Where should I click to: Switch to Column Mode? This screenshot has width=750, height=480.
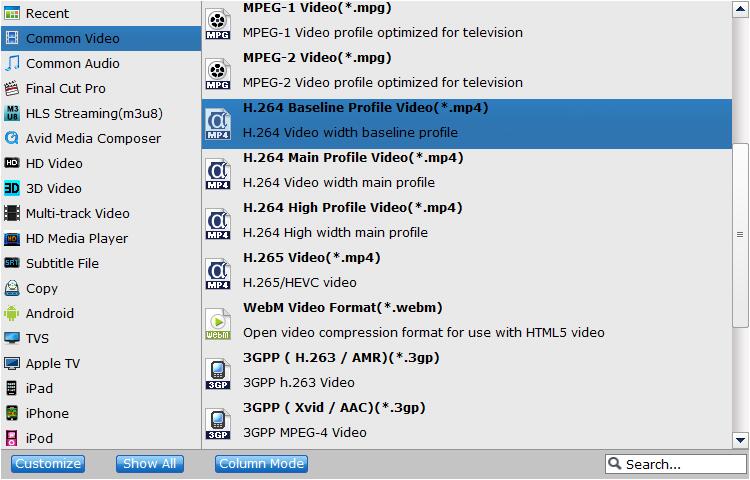click(261, 464)
